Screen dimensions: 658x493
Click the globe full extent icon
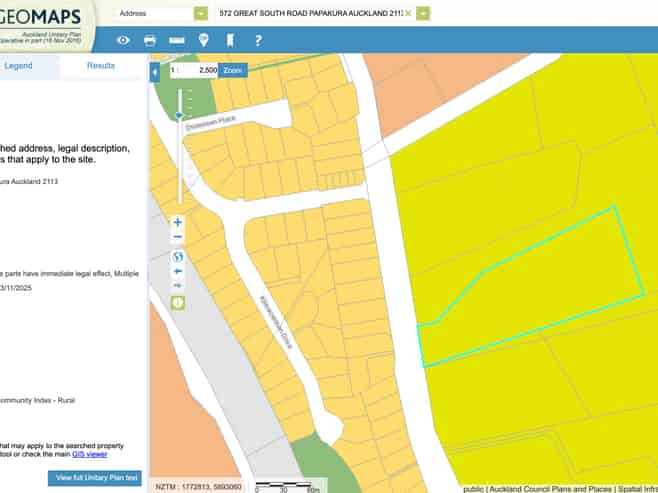coord(178,256)
